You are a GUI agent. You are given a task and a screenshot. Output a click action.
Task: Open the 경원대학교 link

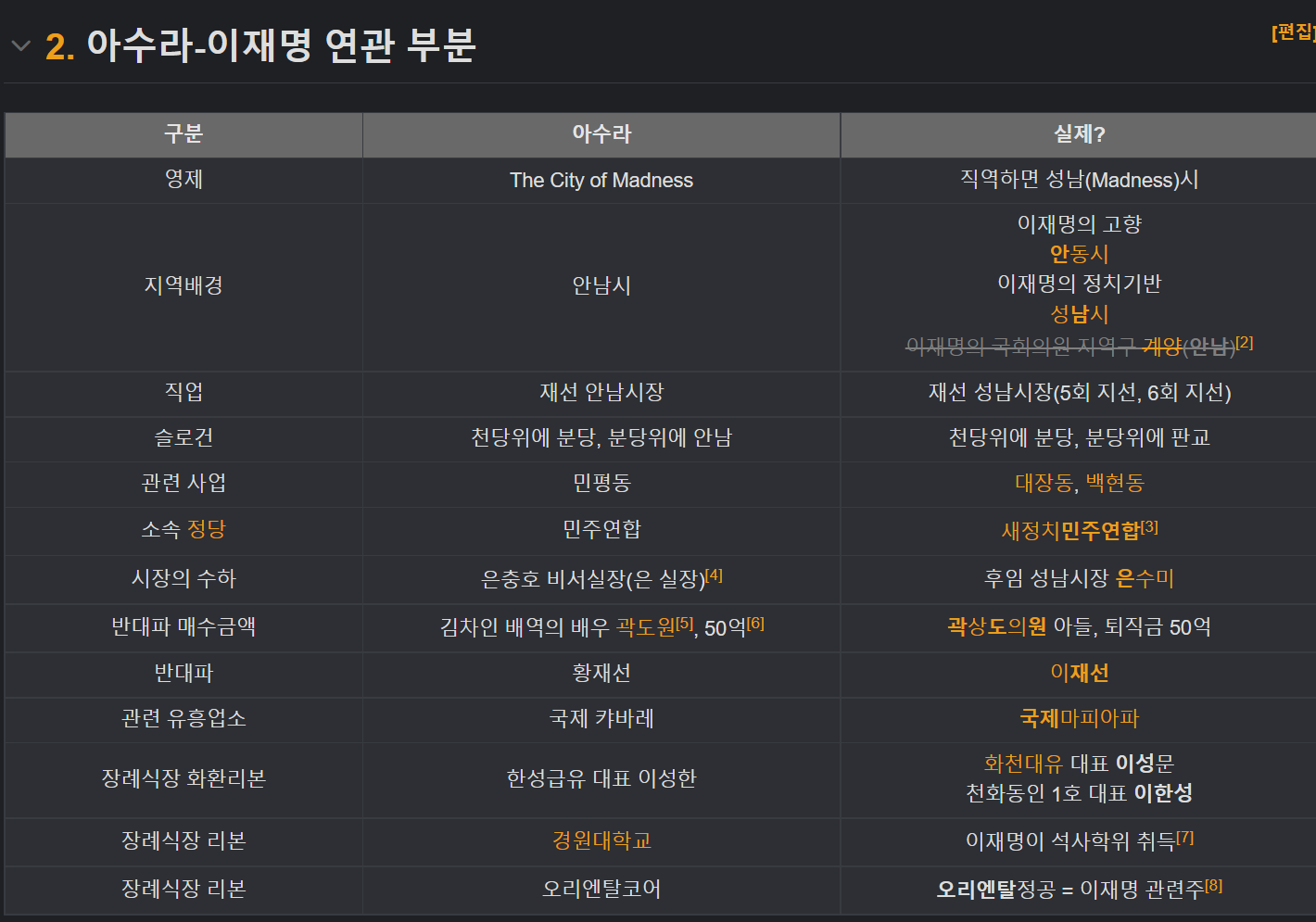[601, 840]
